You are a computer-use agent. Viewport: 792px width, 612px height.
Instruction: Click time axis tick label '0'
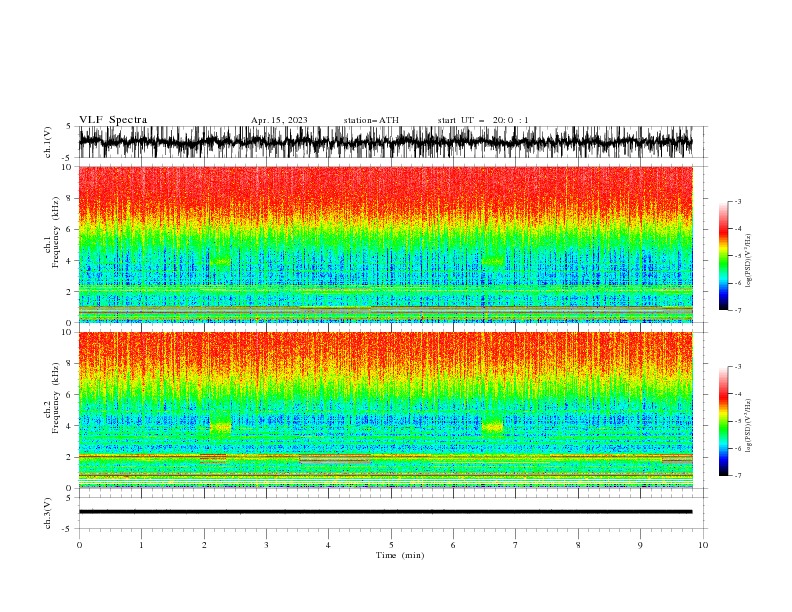click(79, 545)
